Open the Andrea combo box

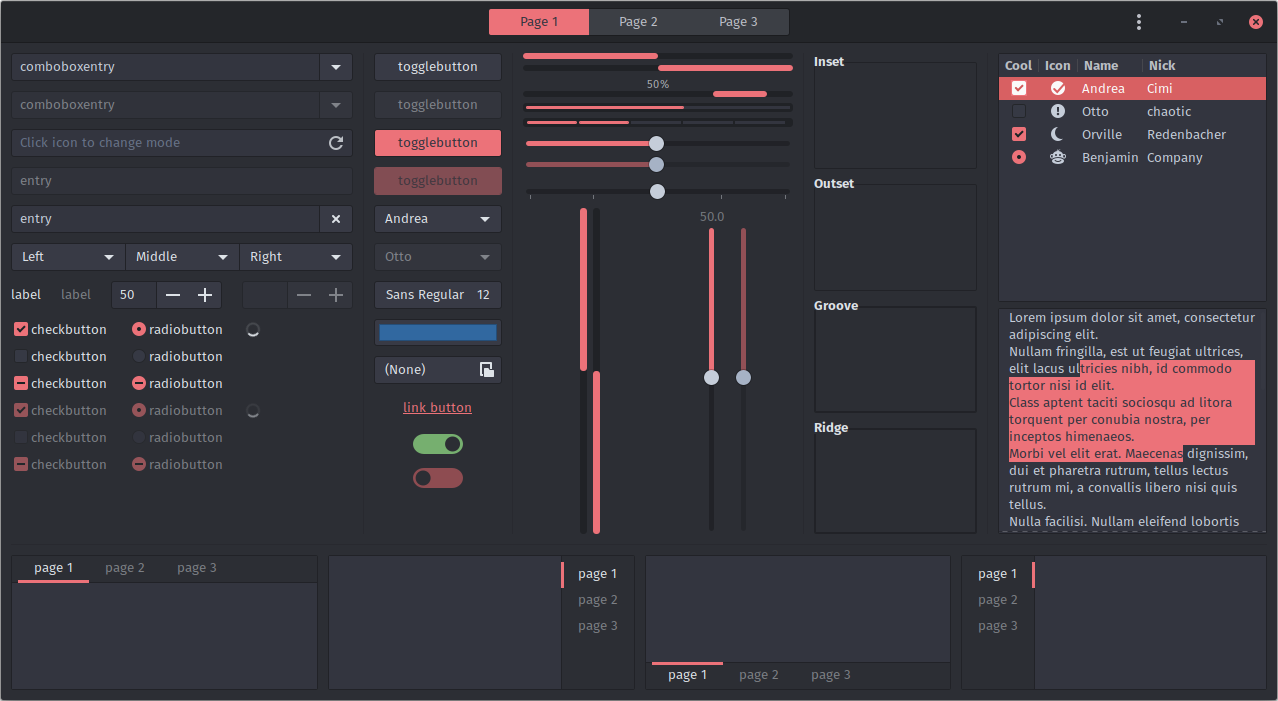click(x=438, y=219)
